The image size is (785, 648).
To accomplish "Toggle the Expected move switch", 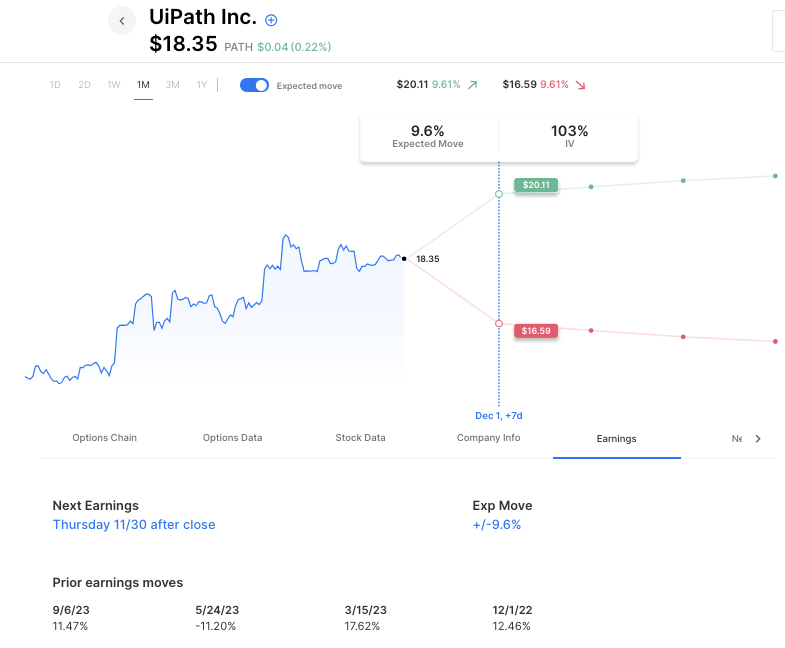I will click(255, 85).
